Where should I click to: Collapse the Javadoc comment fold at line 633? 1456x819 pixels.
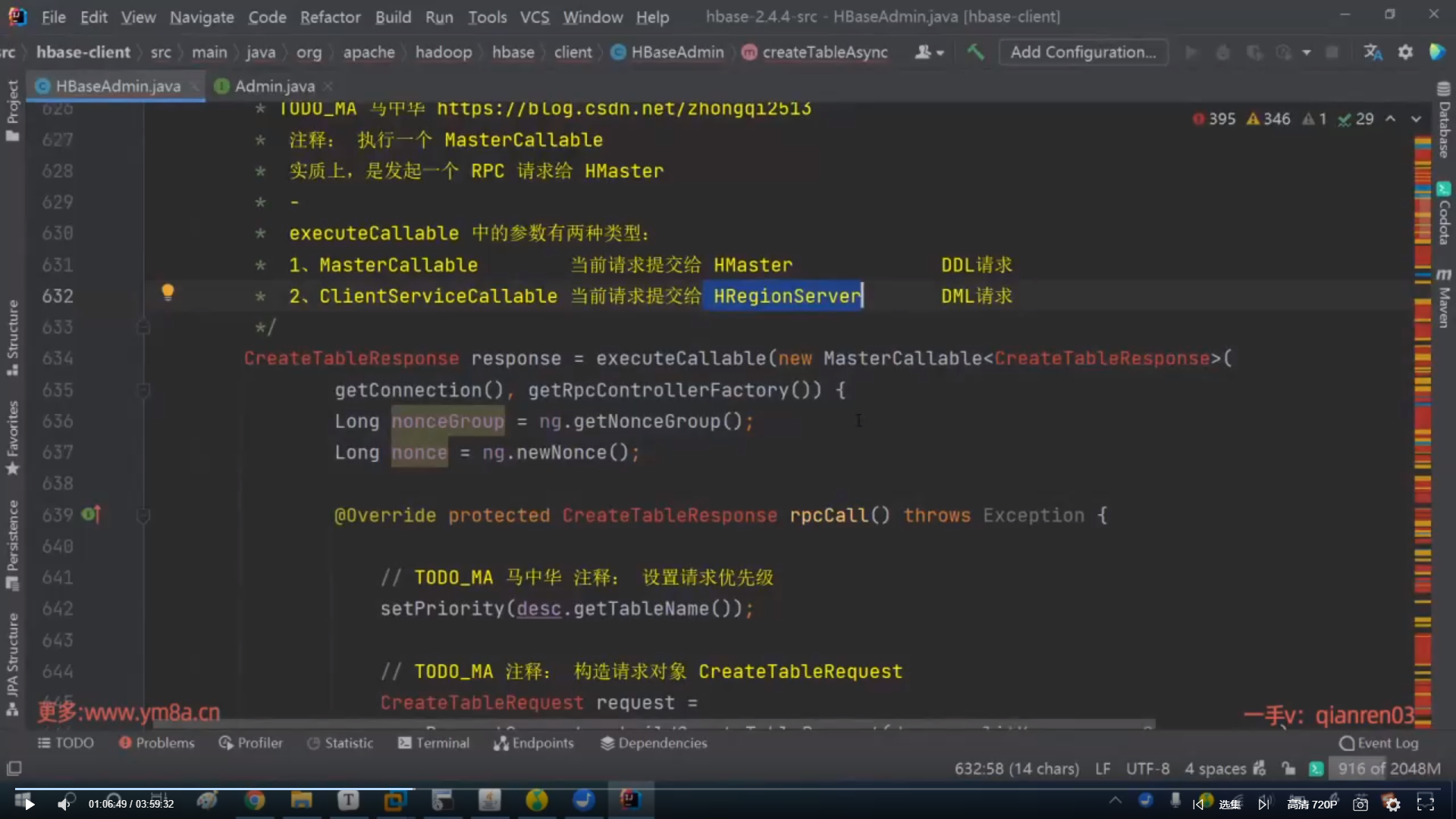point(143,327)
